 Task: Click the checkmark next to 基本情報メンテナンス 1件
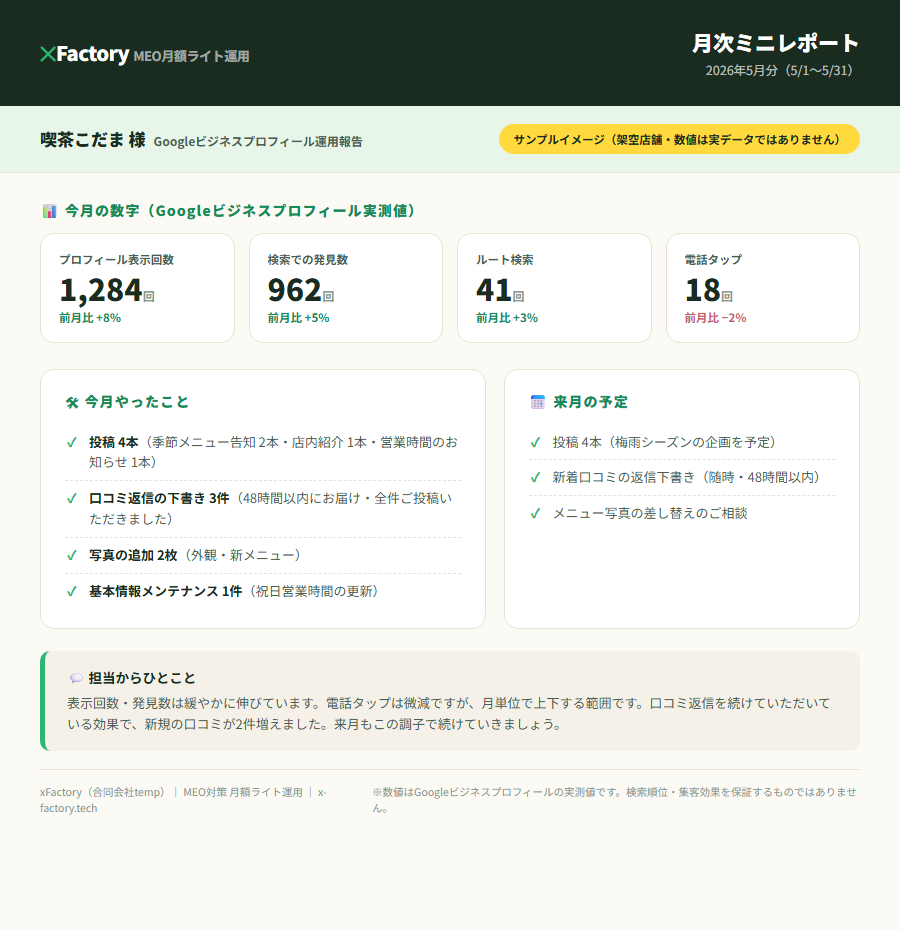click(x=72, y=592)
